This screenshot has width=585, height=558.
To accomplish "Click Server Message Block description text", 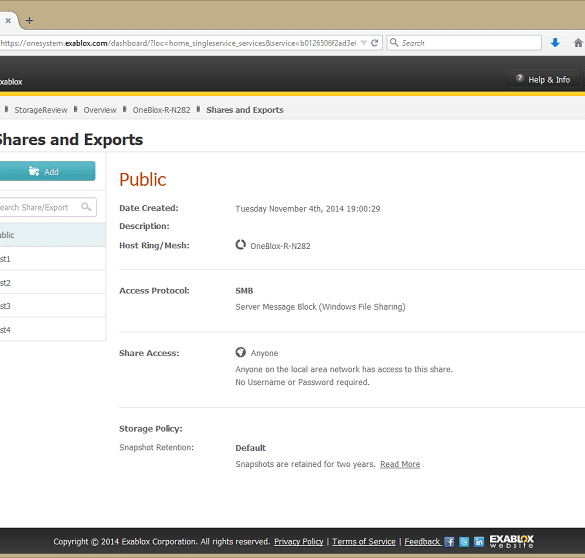I will pyautogui.click(x=320, y=307).
